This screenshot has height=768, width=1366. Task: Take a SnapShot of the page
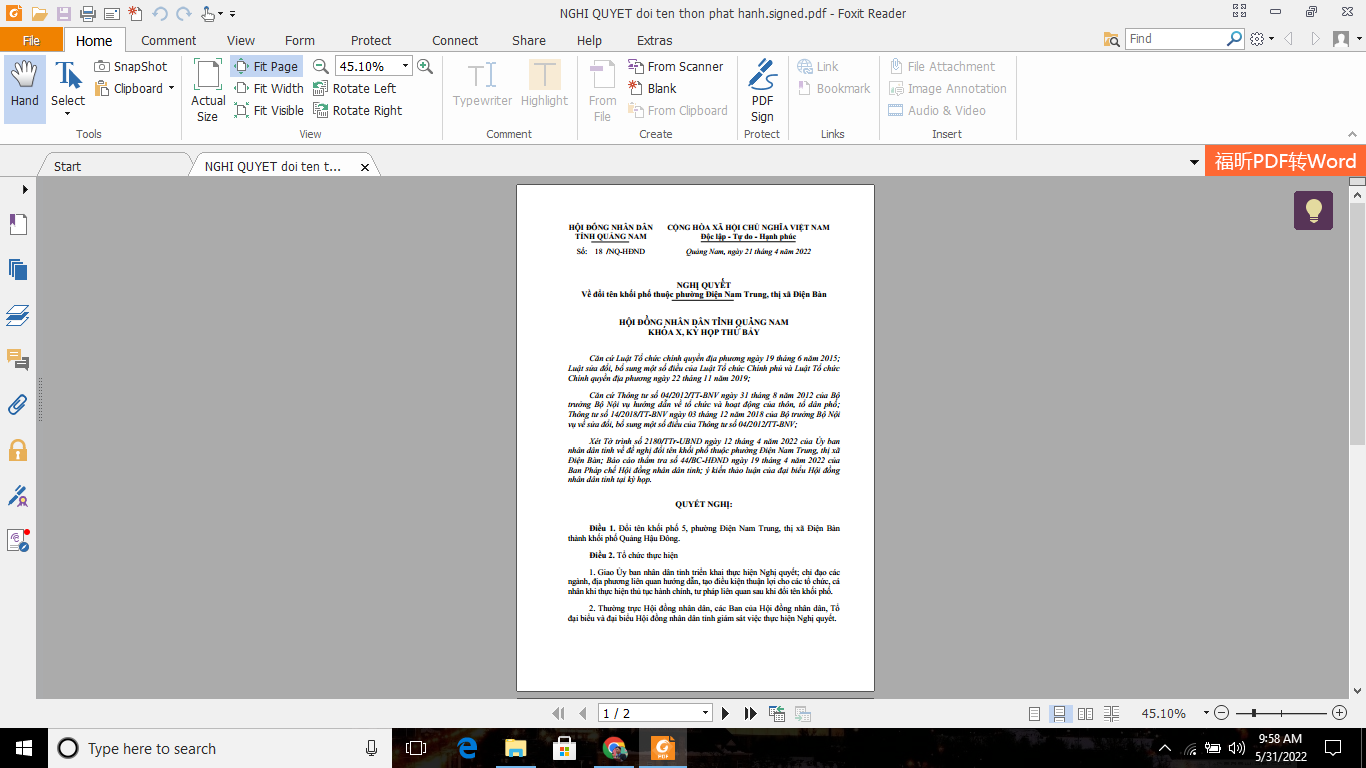click(x=131, y=66)
